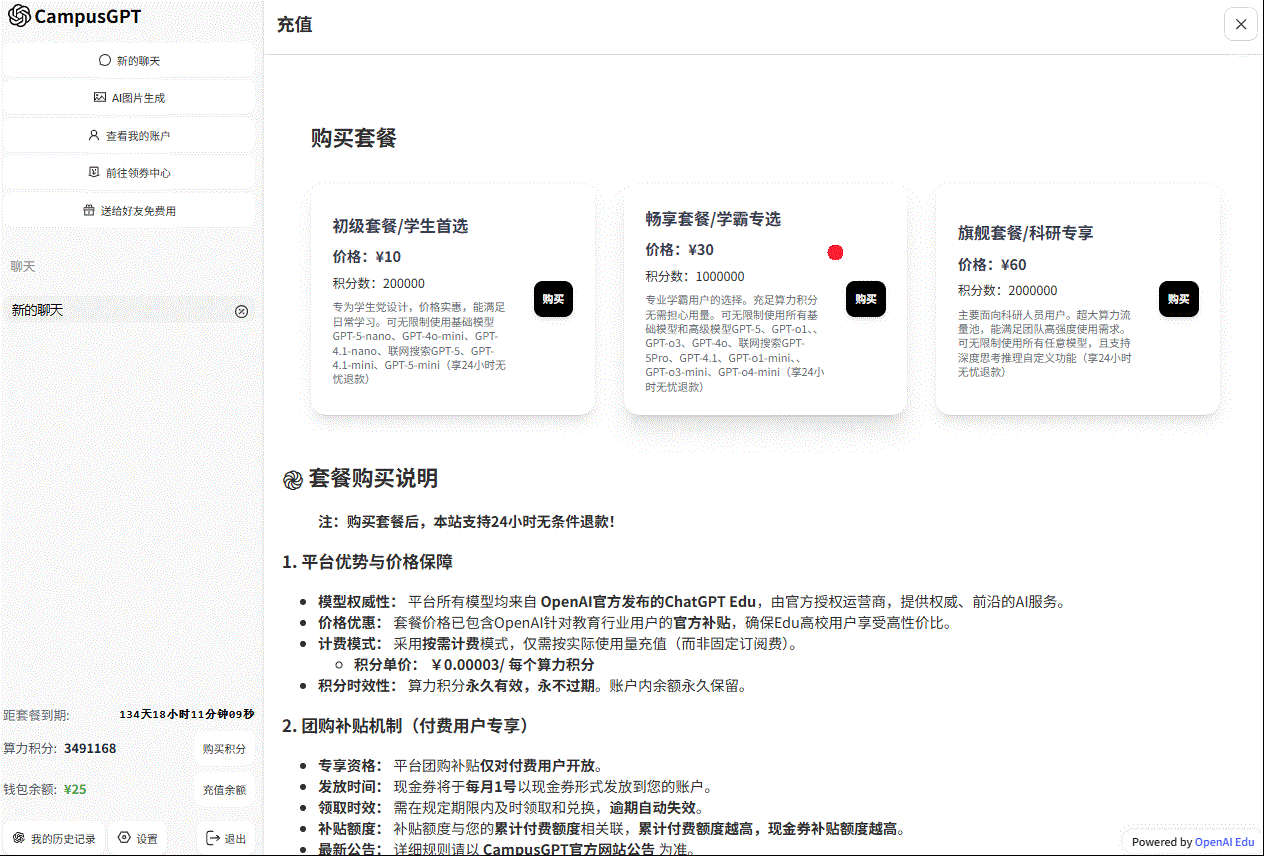Go to 前往领券中心 coupon center
This screenshot has height=856, width=1264.
click(x=129, y=173)
